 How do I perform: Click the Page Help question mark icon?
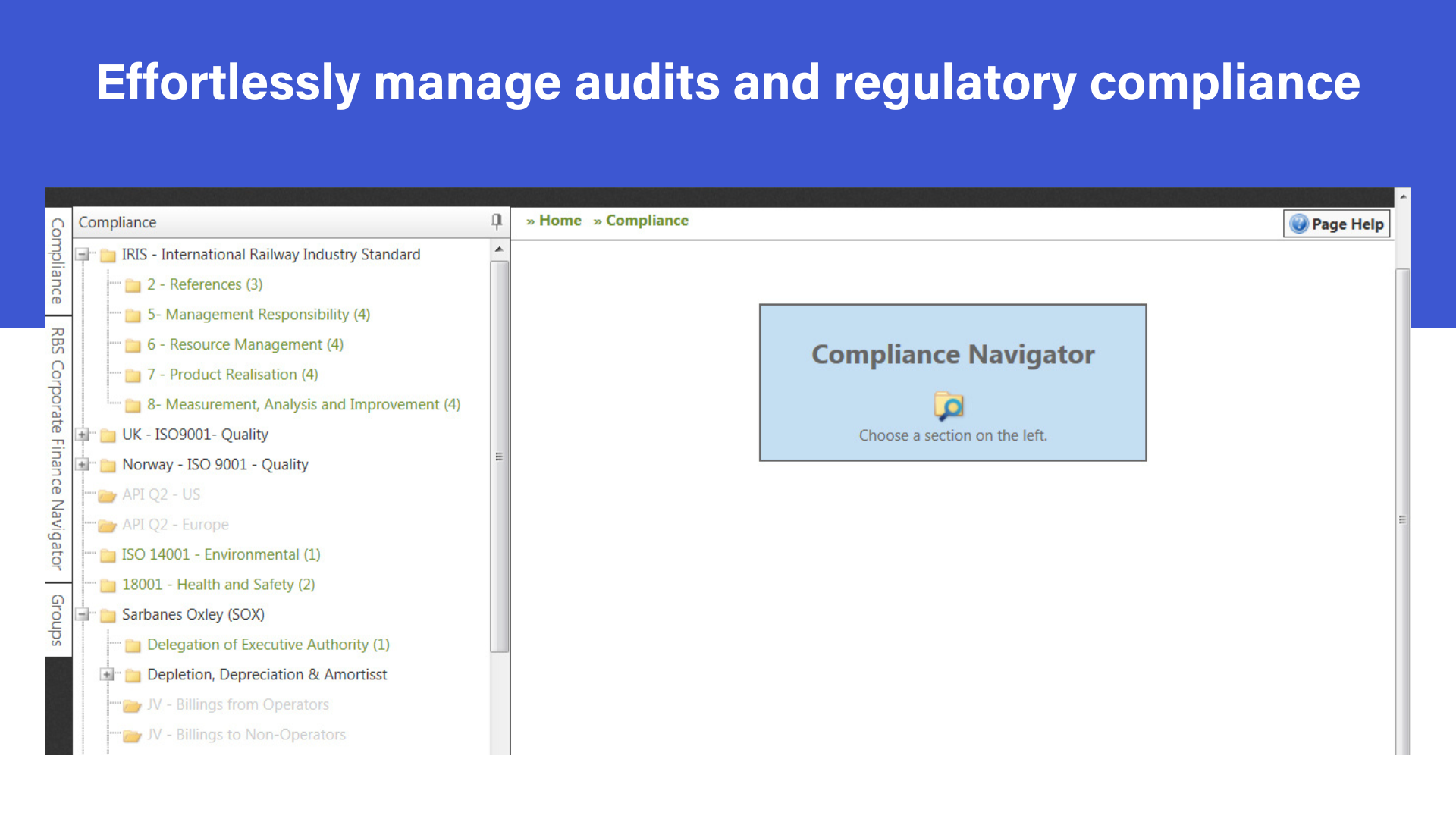point(1299,224)
